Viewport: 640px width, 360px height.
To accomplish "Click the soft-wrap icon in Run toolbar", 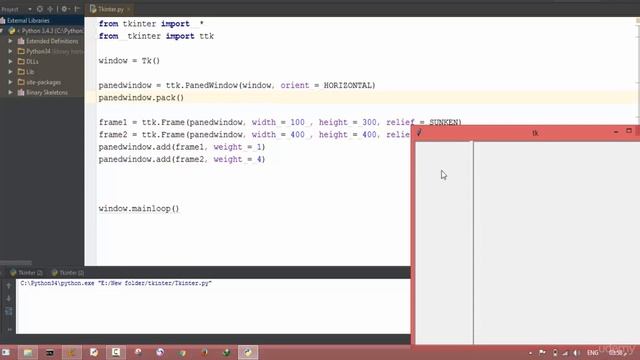I will pos(9,312).
